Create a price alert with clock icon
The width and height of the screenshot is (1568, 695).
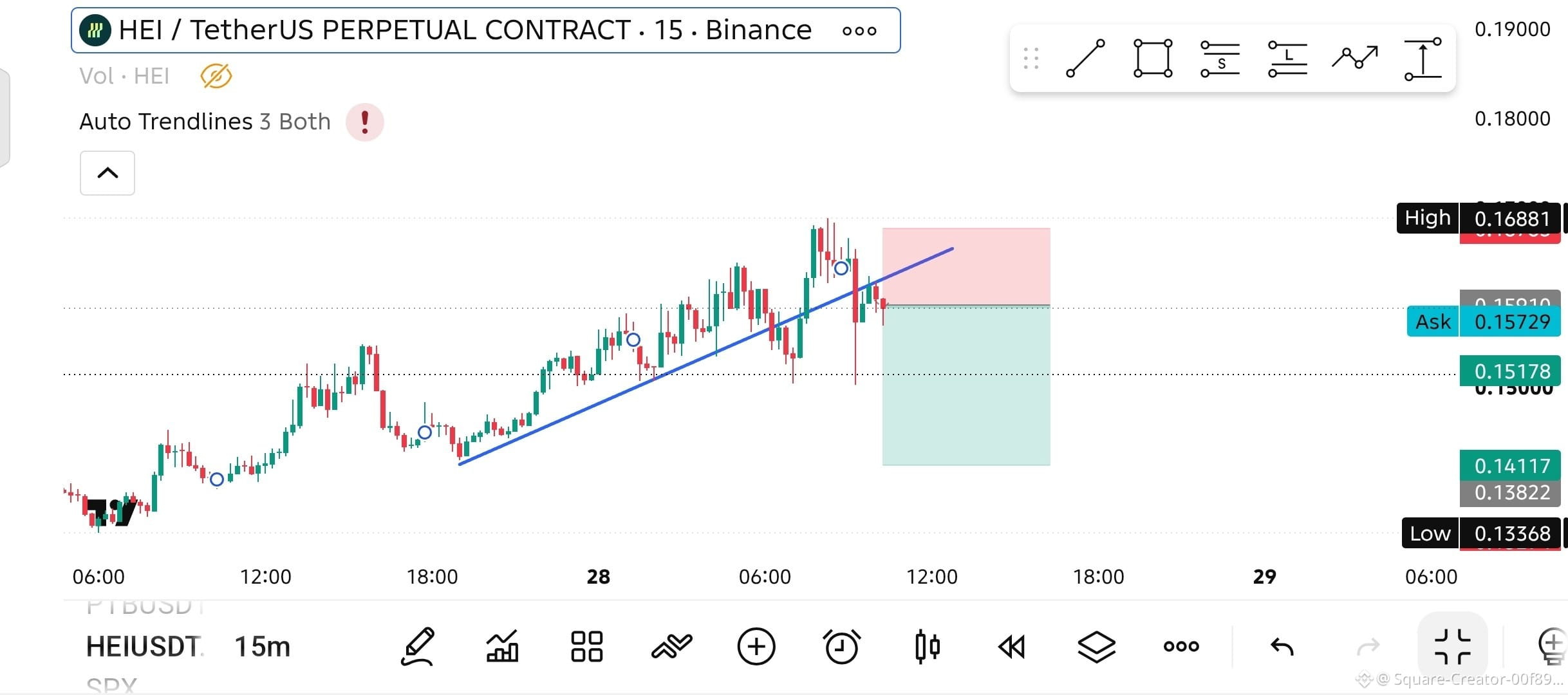click(841, 646)
